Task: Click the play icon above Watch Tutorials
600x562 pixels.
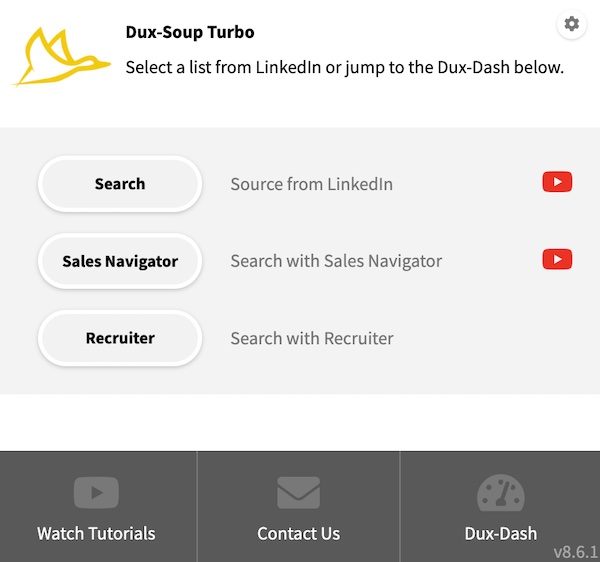Action: click(x=96, y=492)
